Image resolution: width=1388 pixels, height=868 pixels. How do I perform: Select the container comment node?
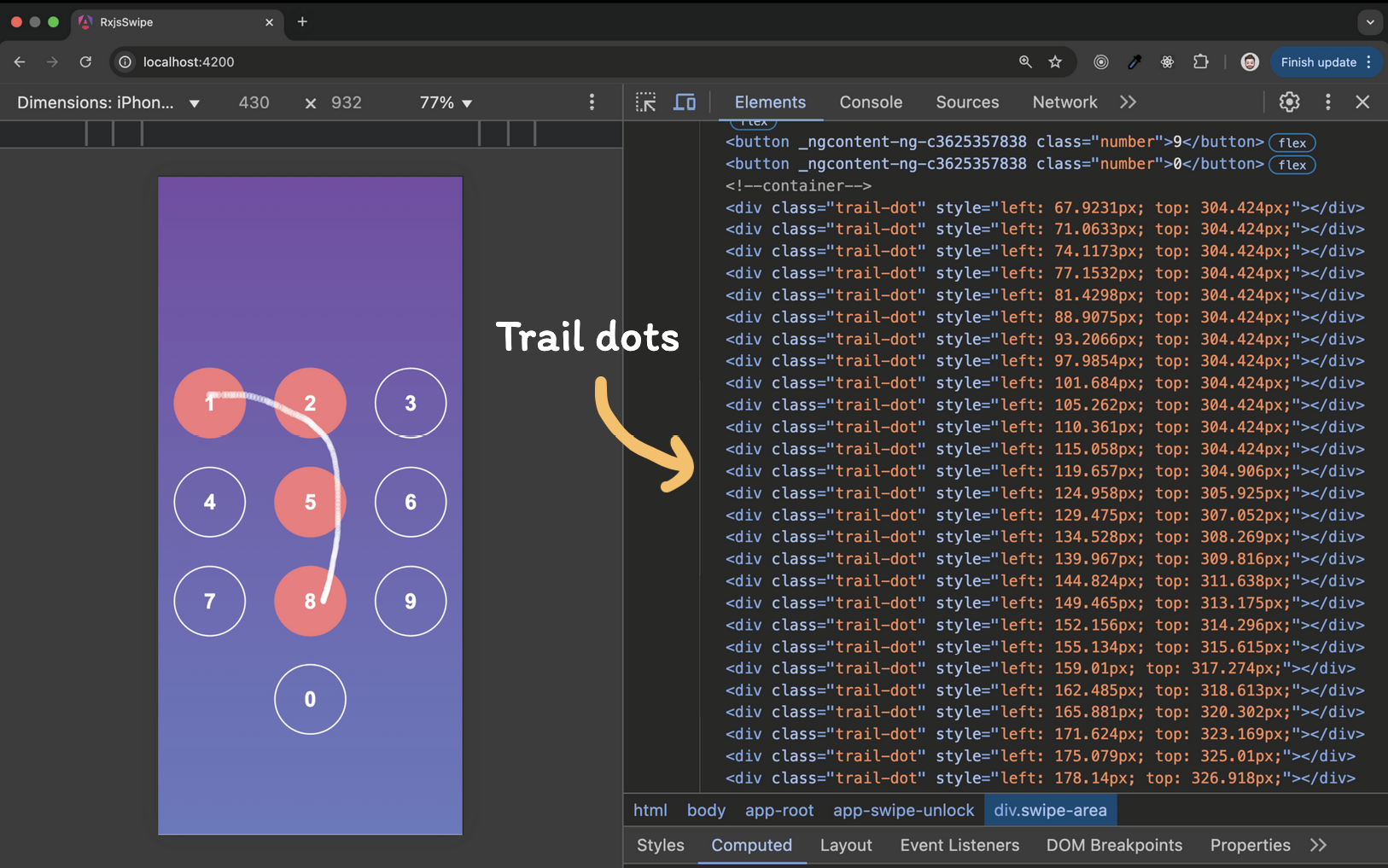pos(798,185)
